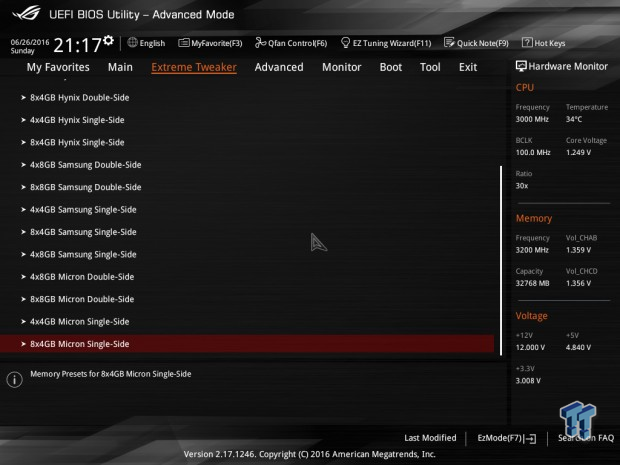
Task: Open the My Favorites tab
Action: [x=58, y=67]
